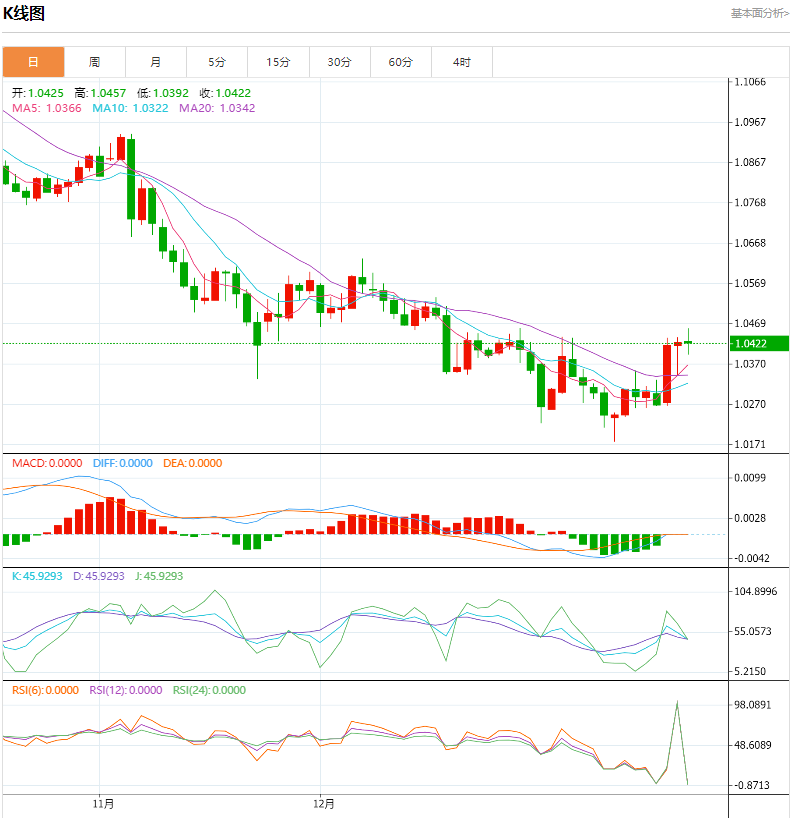Click the DEA: 0.0000 label
Viewport: 790px width, 818px height.
[x=193, y=463]
